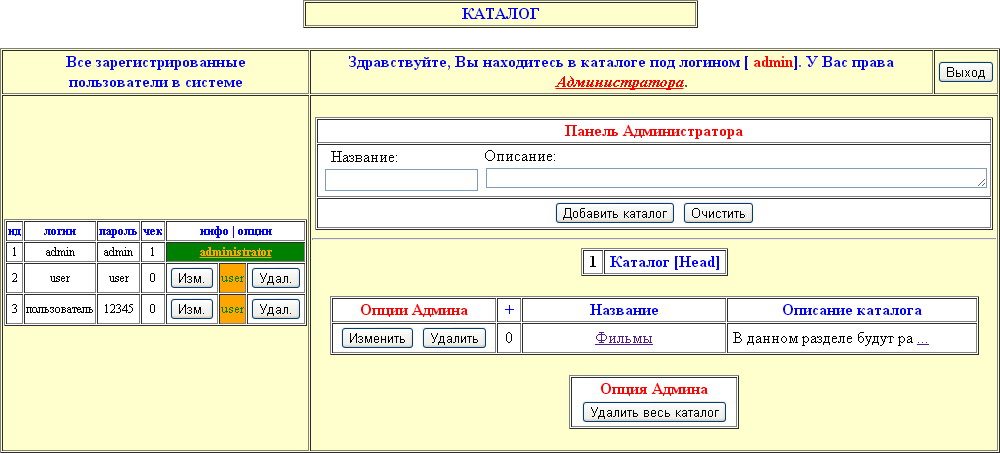Click Удалить next to Изменить in Фильмы row

point(454,338)
